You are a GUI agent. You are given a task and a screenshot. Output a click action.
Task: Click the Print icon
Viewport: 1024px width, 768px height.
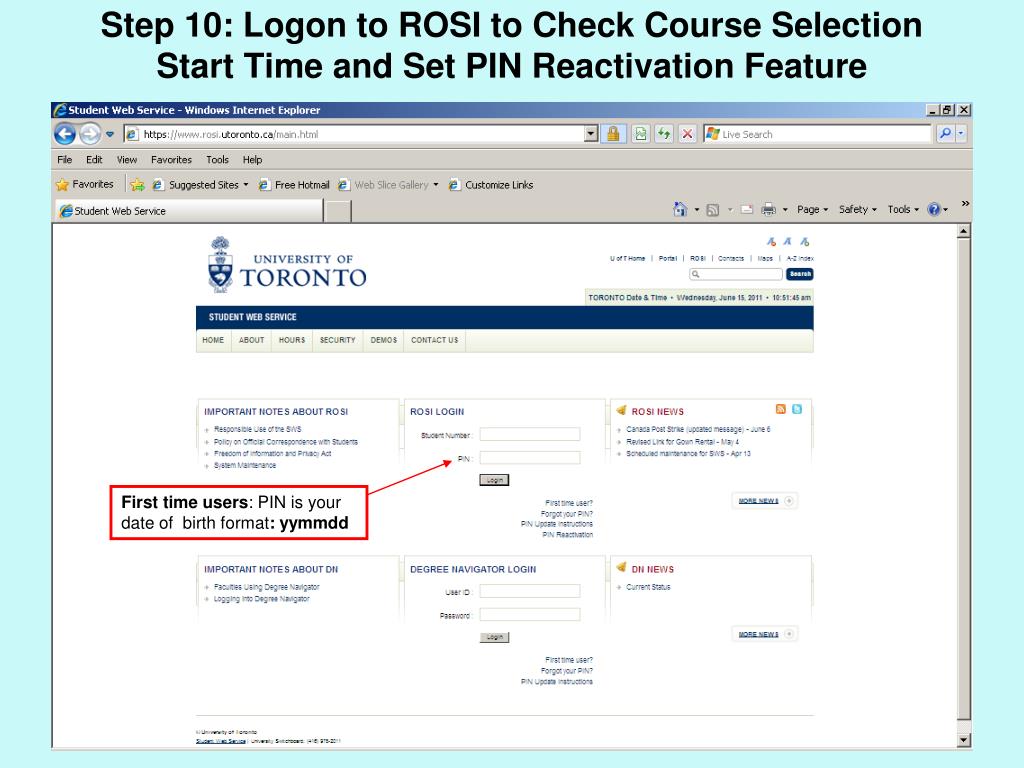tap(769, 210)
